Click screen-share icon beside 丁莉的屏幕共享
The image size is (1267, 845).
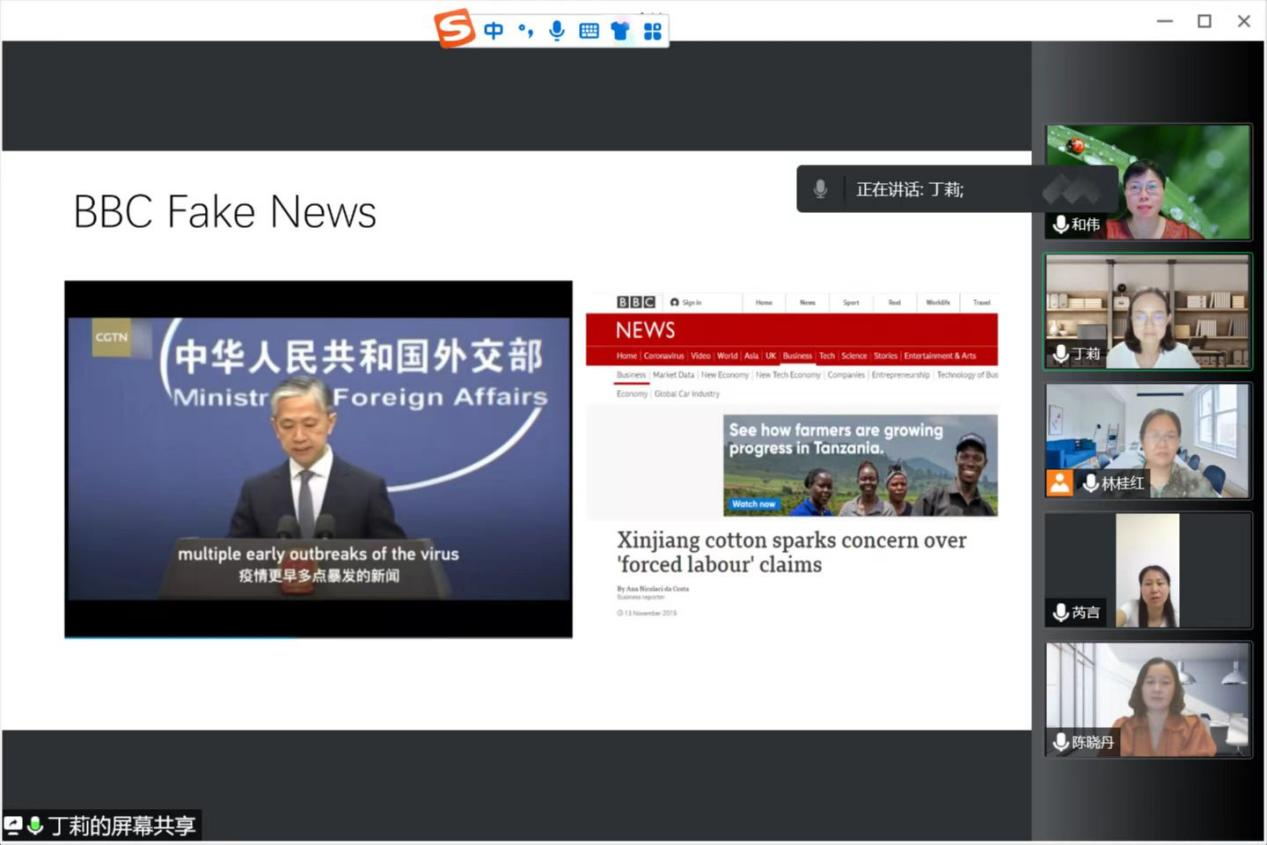tap(13, 826)
